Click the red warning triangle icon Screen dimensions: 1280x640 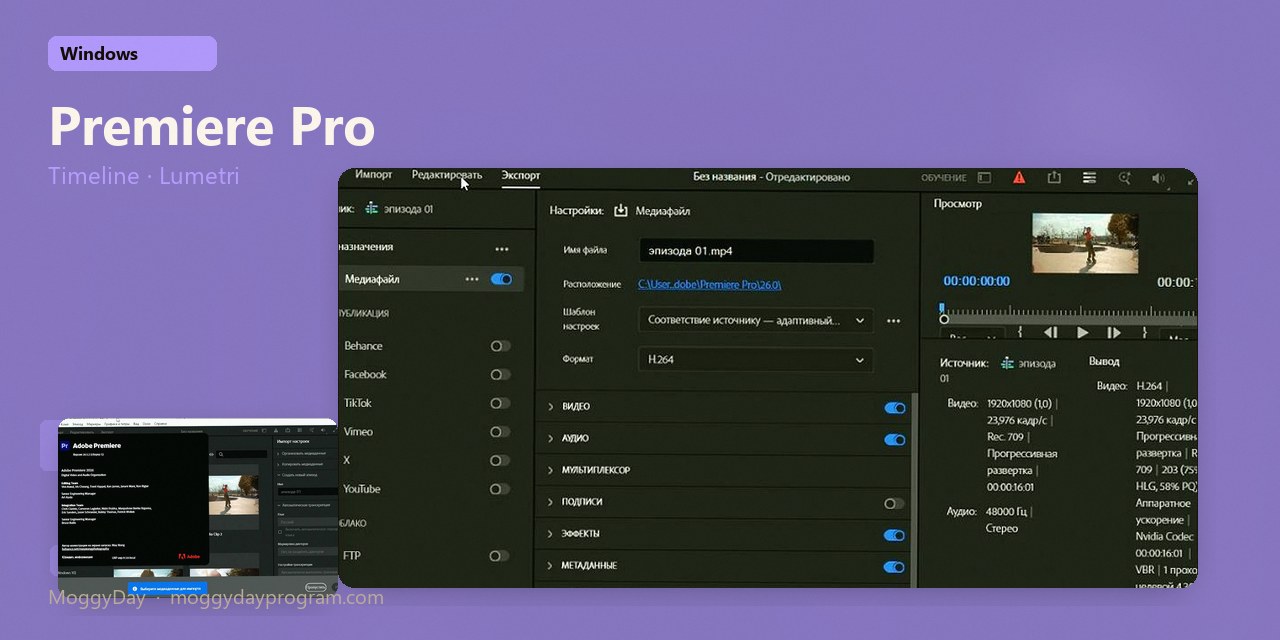1019,178
